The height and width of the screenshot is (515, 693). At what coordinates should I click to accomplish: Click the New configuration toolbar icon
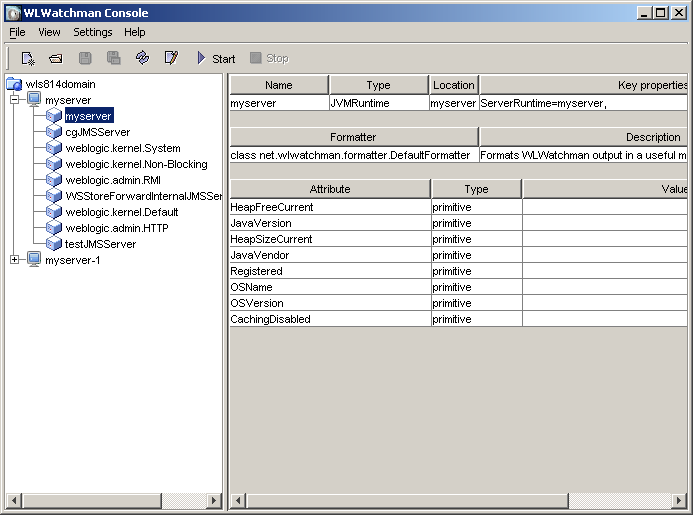[28, 59]
